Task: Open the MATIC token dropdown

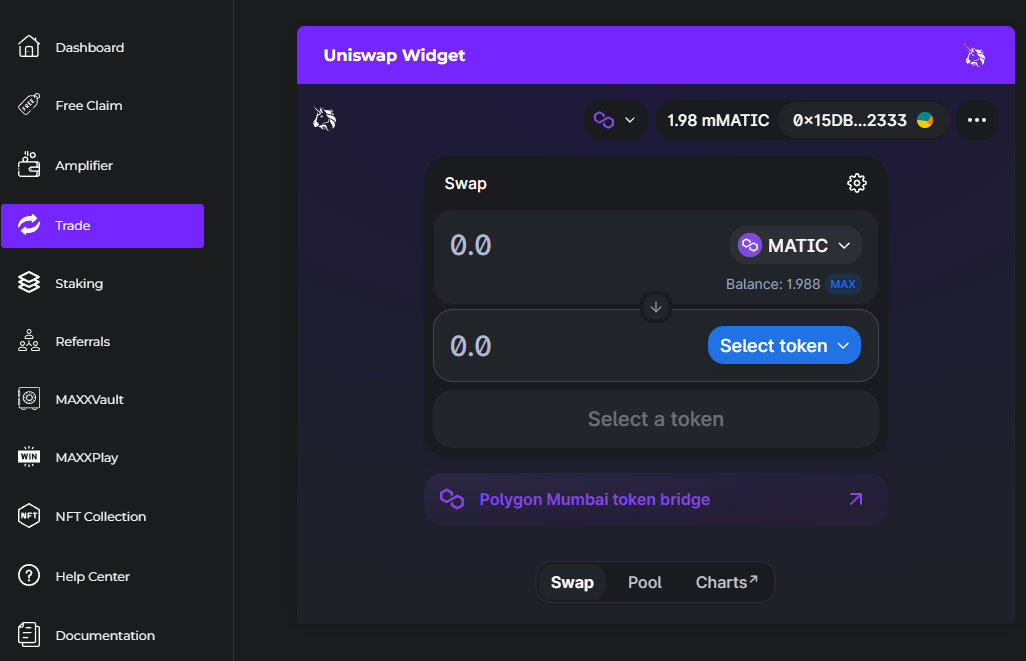Action: [795, 245]
